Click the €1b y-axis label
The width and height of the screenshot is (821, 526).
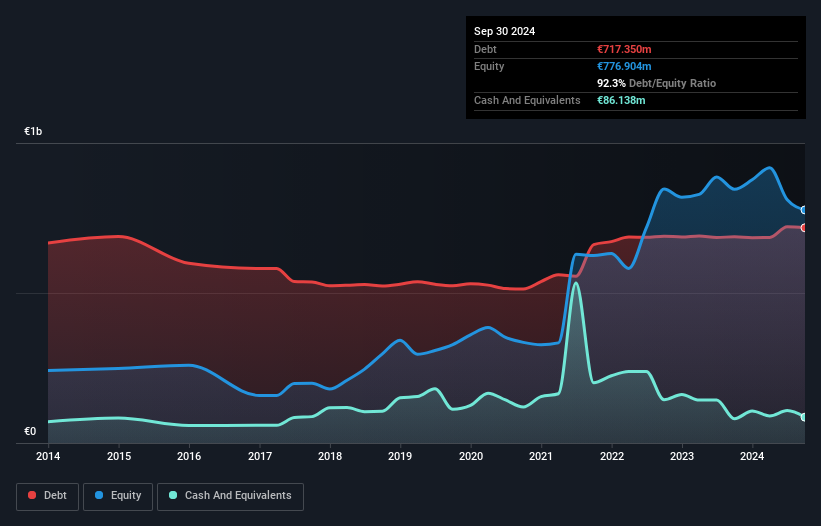pyautogui.click(x=33, y=131)
